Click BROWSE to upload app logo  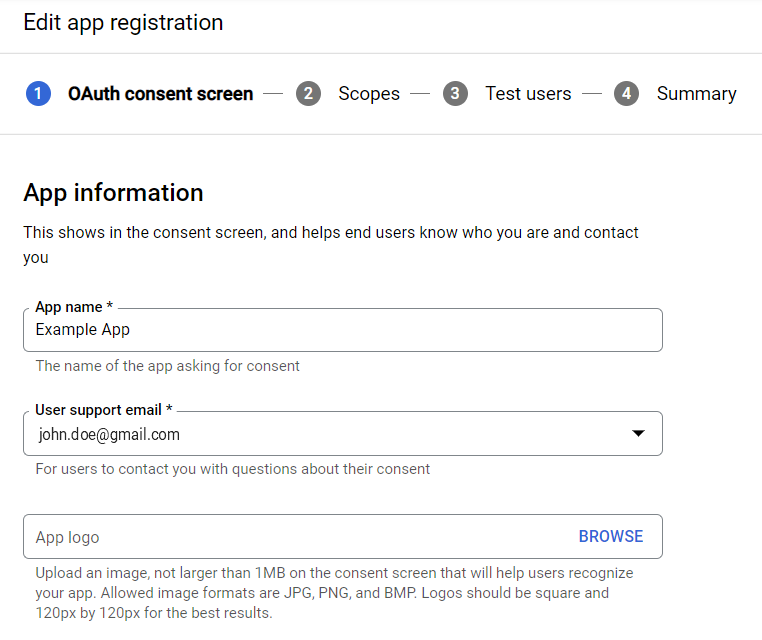[x=611, y=536]
